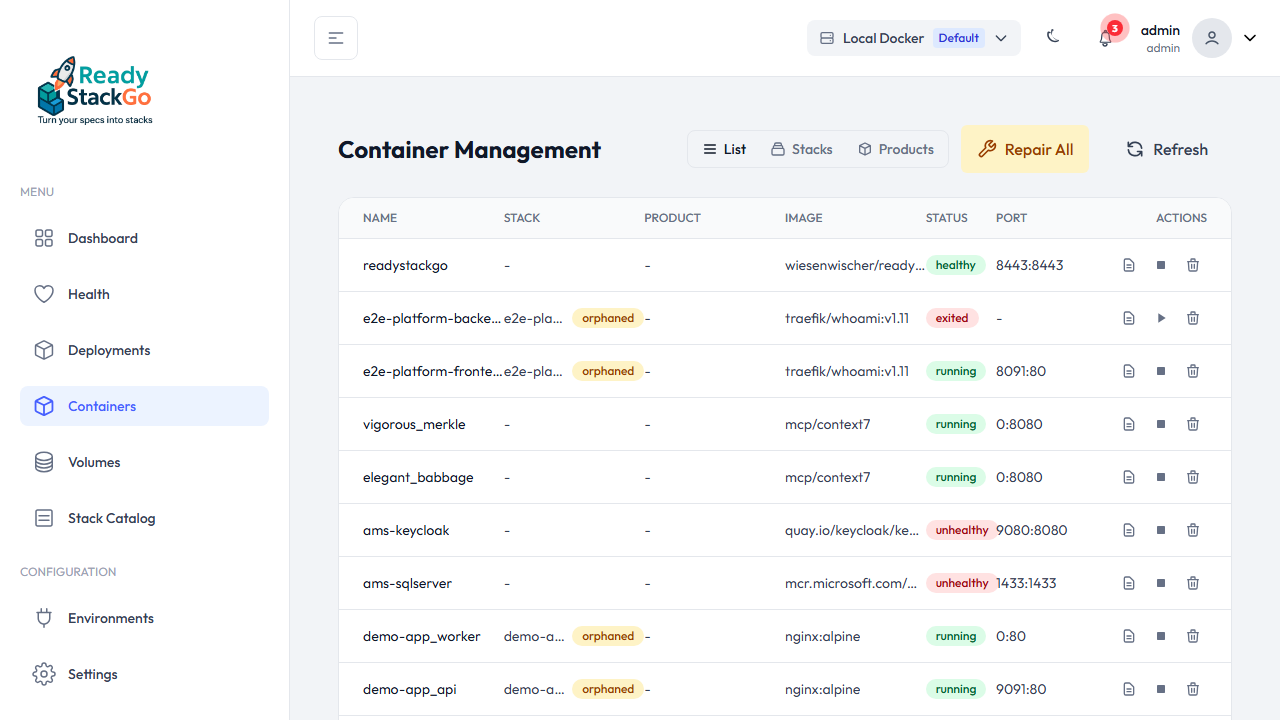The width and height of the screenshot is (1280, 720).
Task: Open the user profile avatar menu
Action: tap(1212, 37)
